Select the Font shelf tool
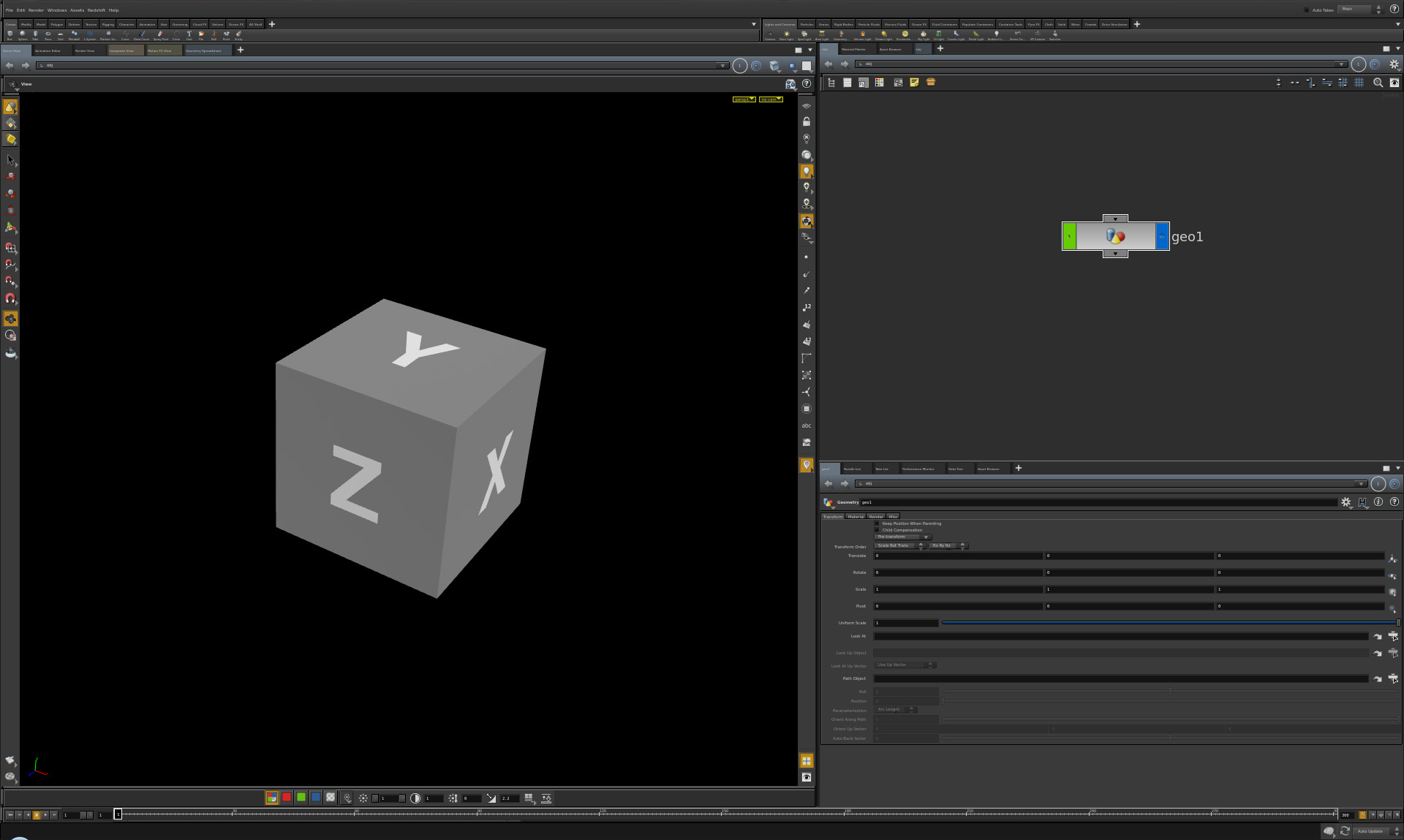The image size is (1404, 840). pyautogui.click(x=189, y=34)
